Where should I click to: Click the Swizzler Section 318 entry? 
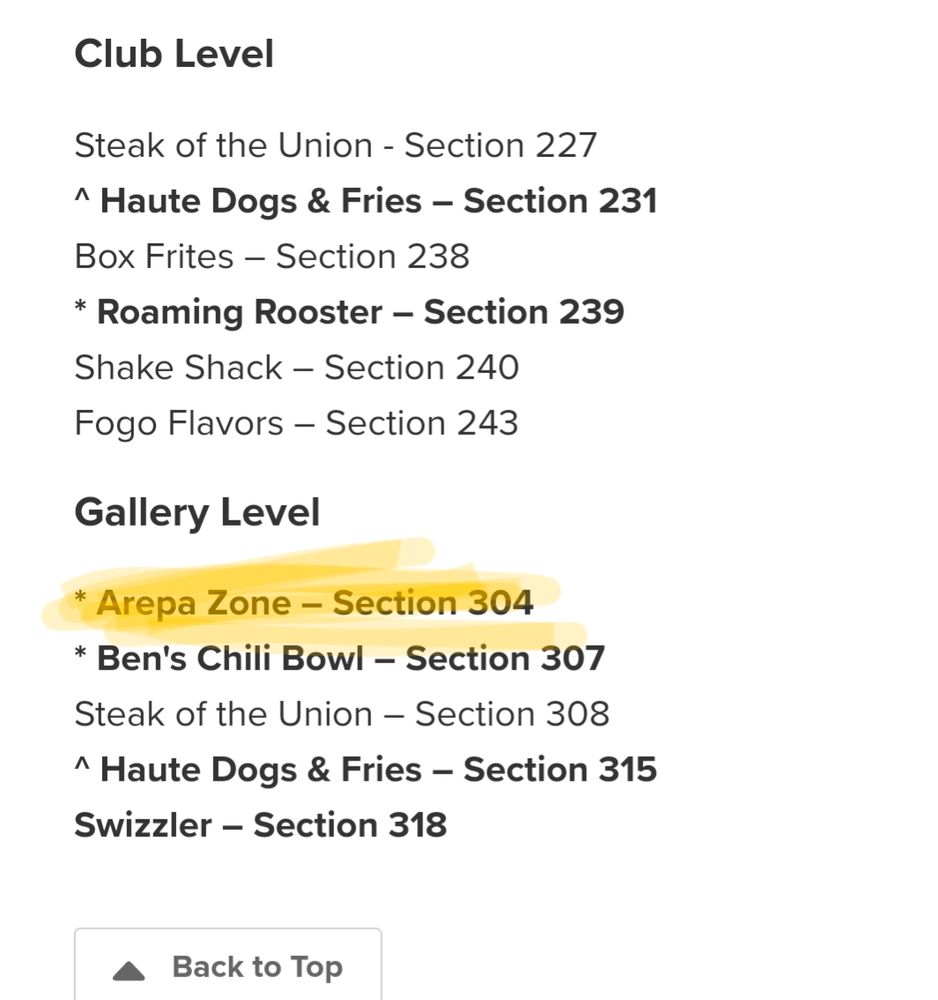point(259,825)
